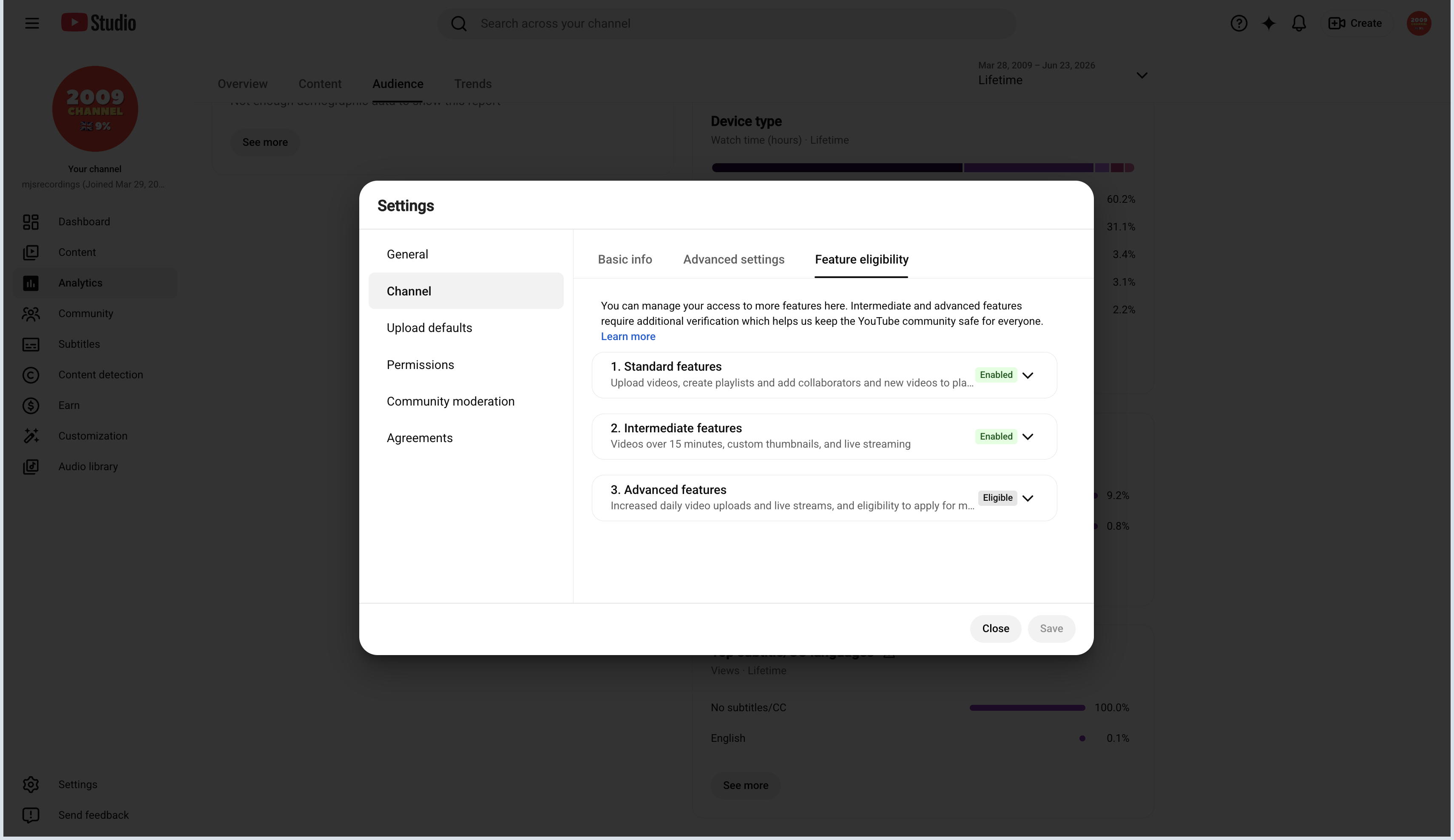Go to the Overview analytics tab
The height and width of the screenshot is (840, 1454).
tap(242, 84)
